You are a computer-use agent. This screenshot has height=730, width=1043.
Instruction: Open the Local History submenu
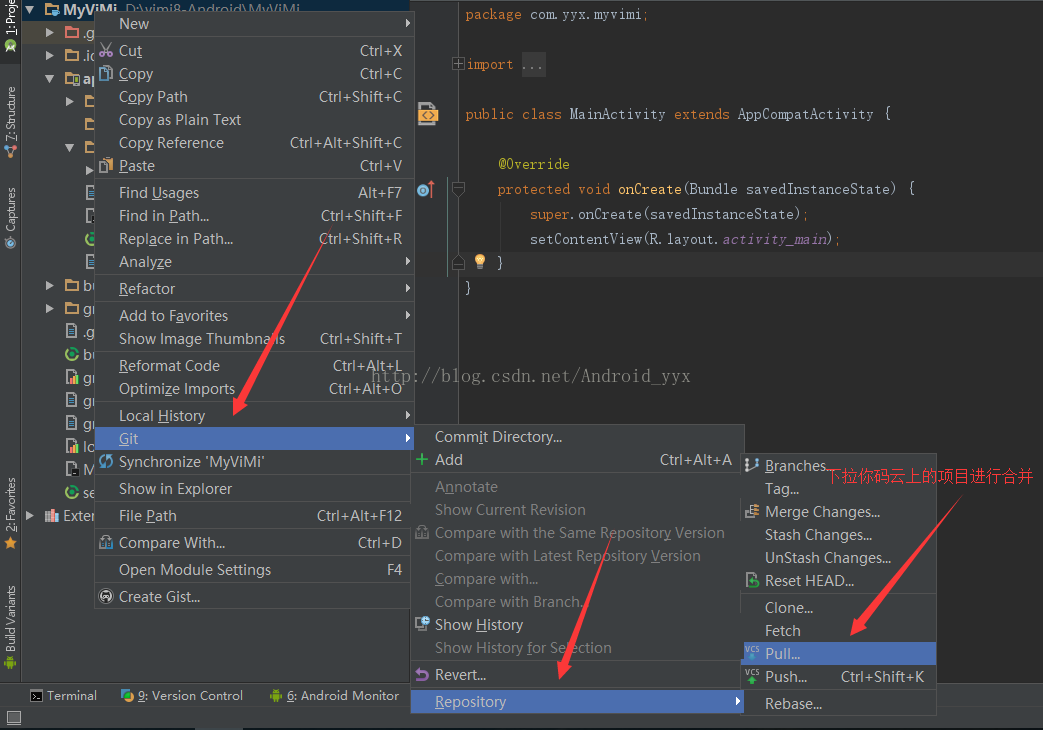(254, 415)
